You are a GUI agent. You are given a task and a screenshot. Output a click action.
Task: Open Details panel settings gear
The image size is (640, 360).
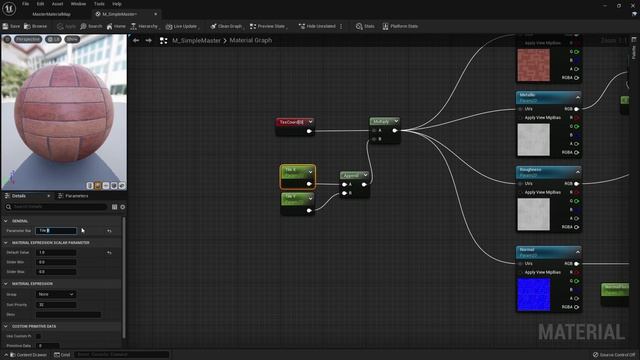(x=122, y=207)
